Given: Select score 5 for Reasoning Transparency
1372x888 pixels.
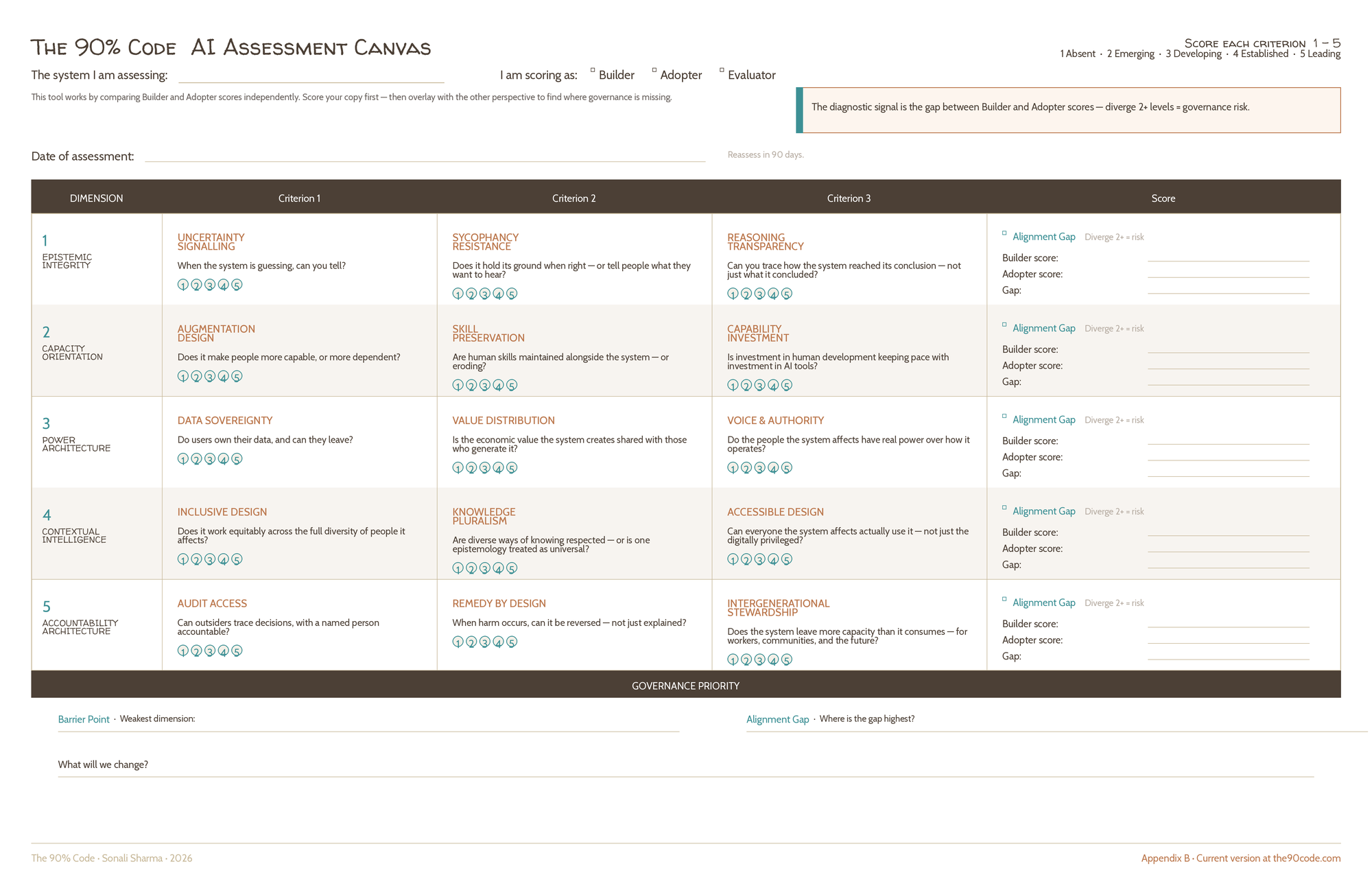Looking at the screenshot, I should click(787, 294).
